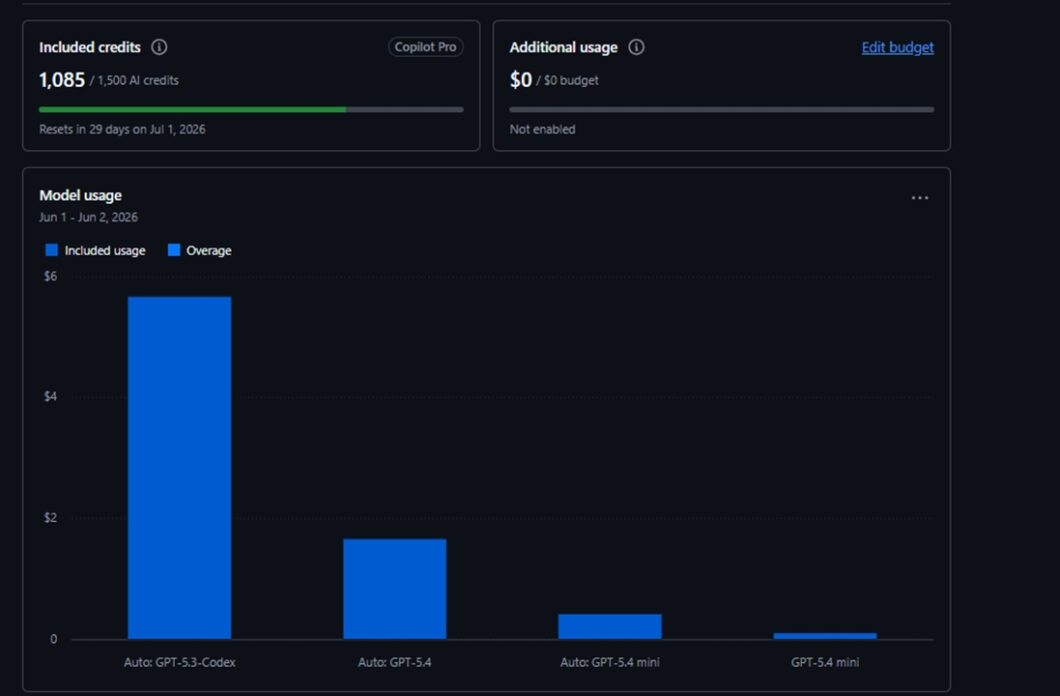Click the Jun 1 - Jun 2, 2026 date range
1060x696 pixels.
89,217
